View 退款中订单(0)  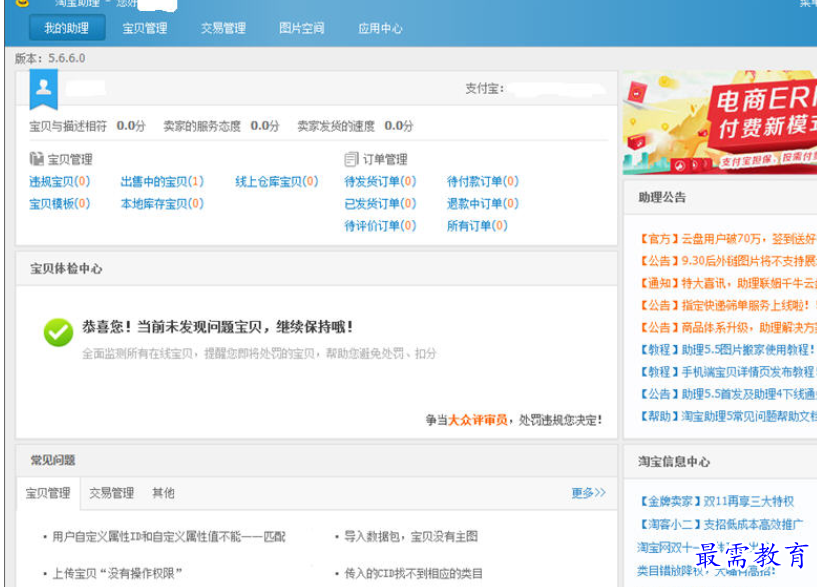click(x=483, y=203)
